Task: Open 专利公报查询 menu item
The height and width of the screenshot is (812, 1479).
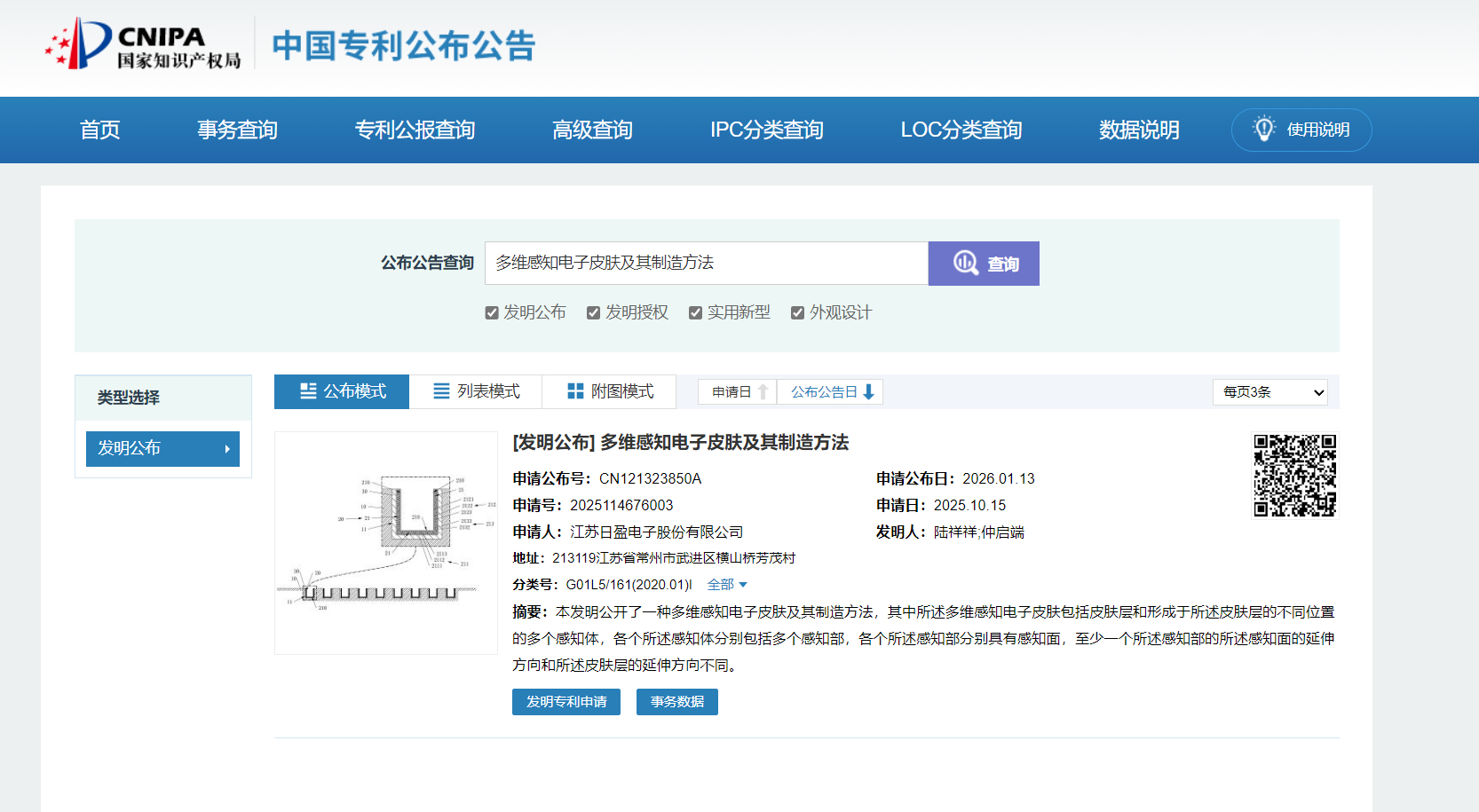Action: click(x=415, y=130)
